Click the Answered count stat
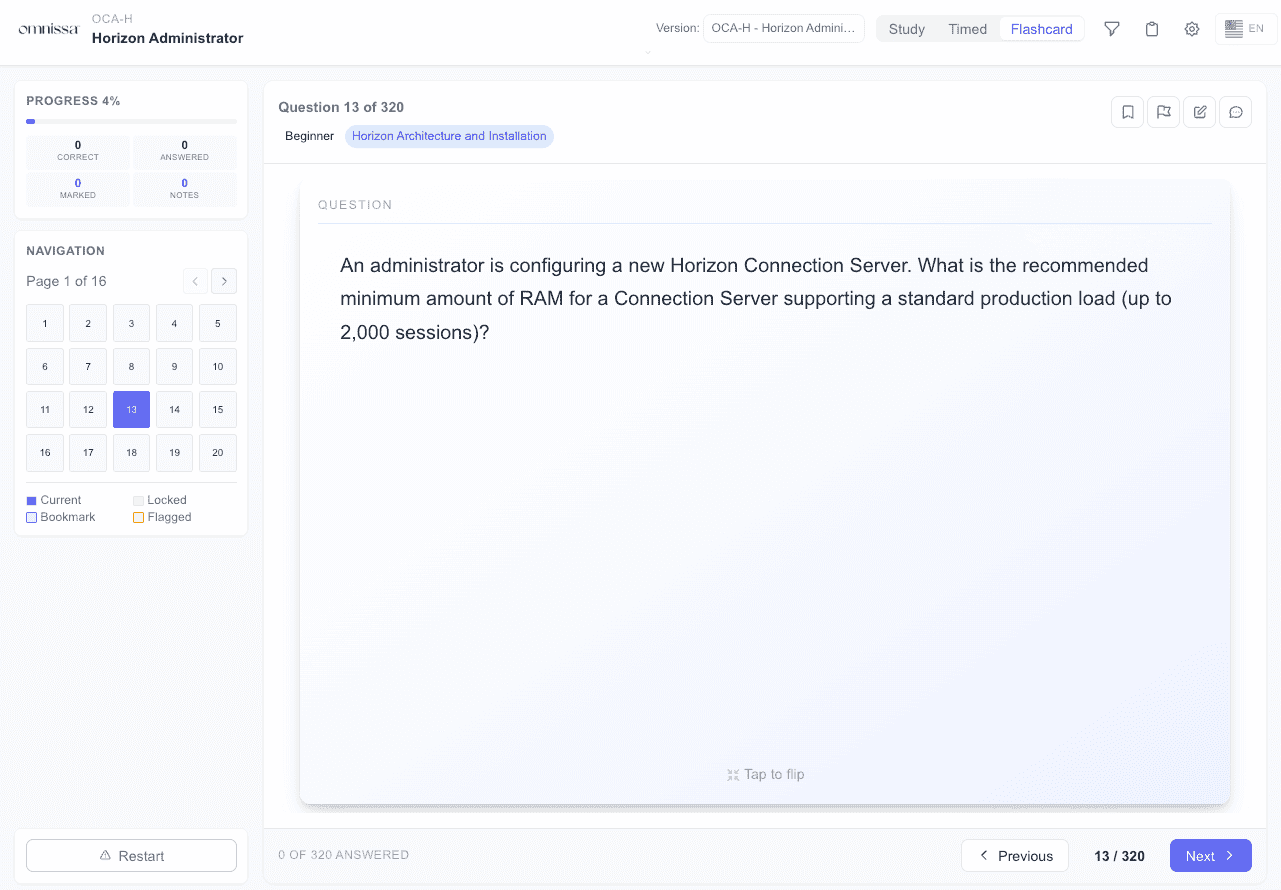Image resolution: width=1281 pixels, height=890 pixels. 185,151
